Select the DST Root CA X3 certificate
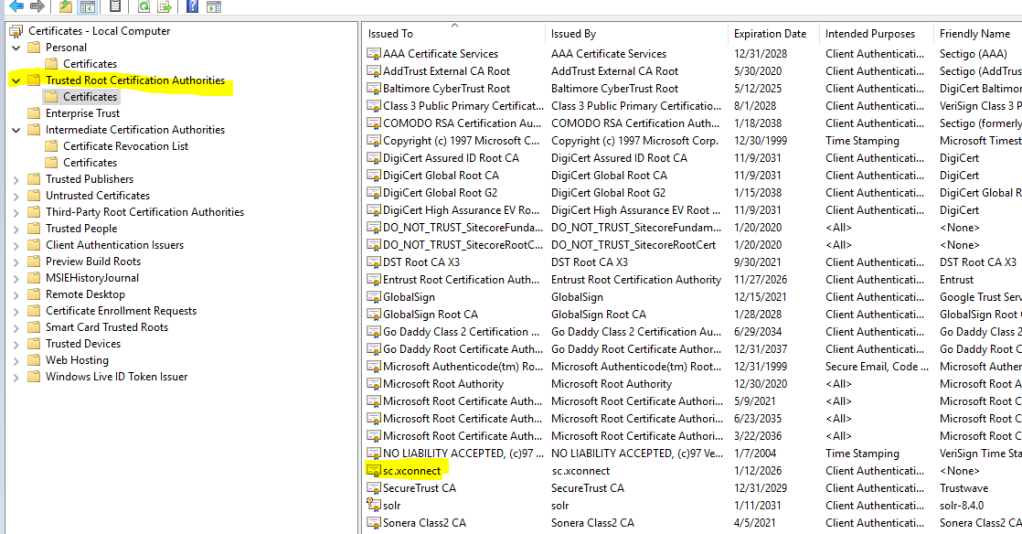1022x534 pixels. click(420, 262)
